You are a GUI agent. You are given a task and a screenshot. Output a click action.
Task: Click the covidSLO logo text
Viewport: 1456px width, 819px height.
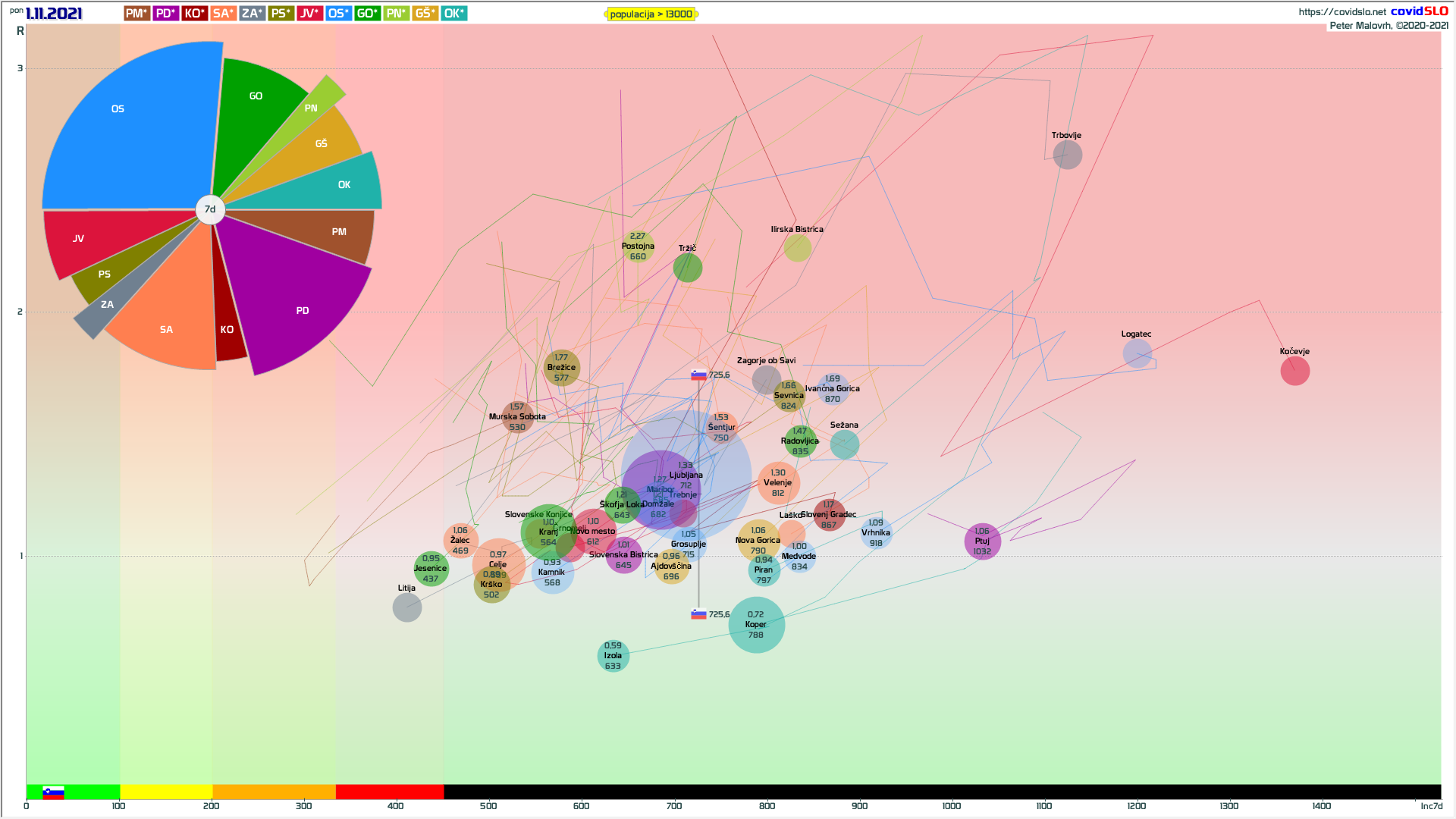point(1419,11)
